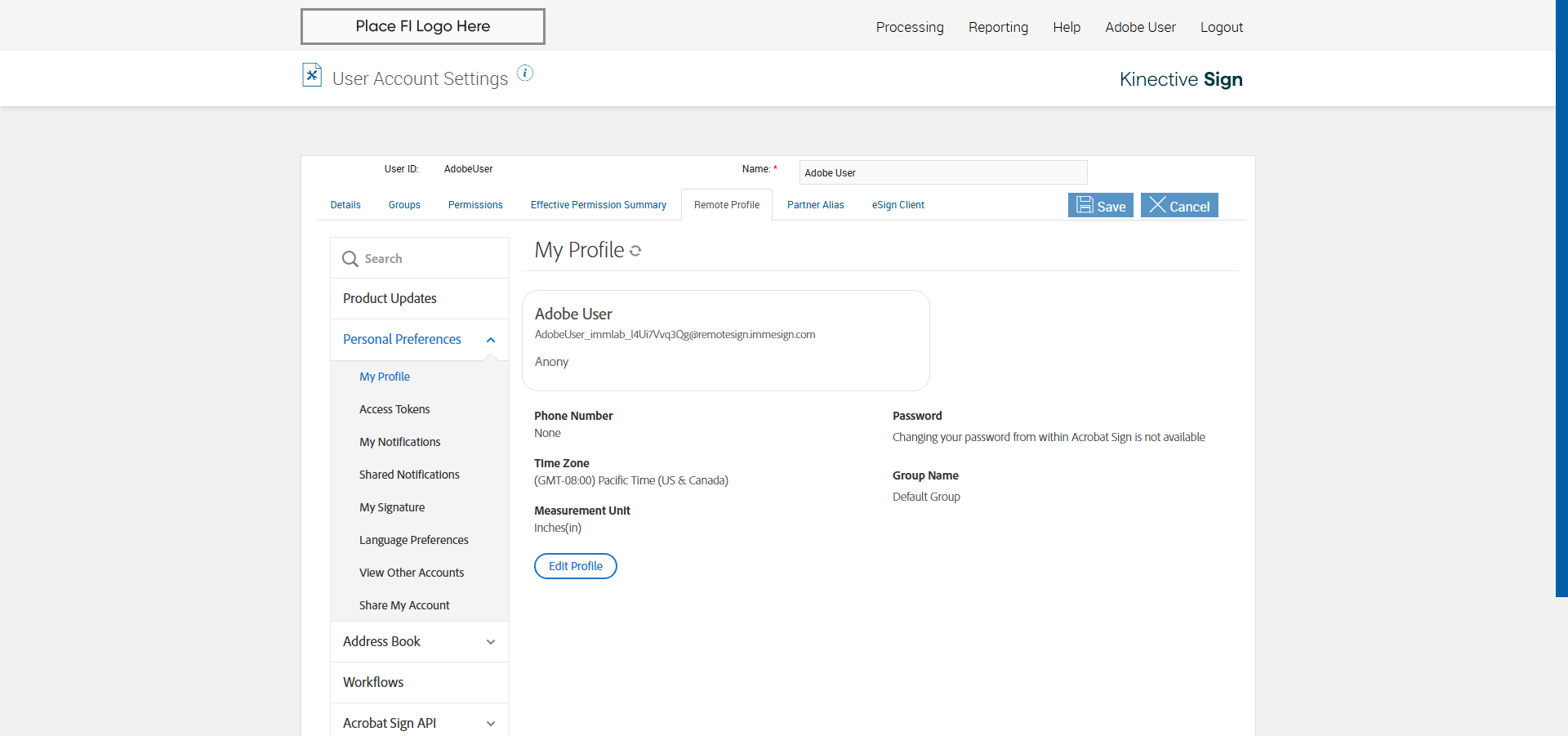This screenshot has width=1568, height=736.
Task: Click the Kinective Sign logo
Action: coord(1180,79)
